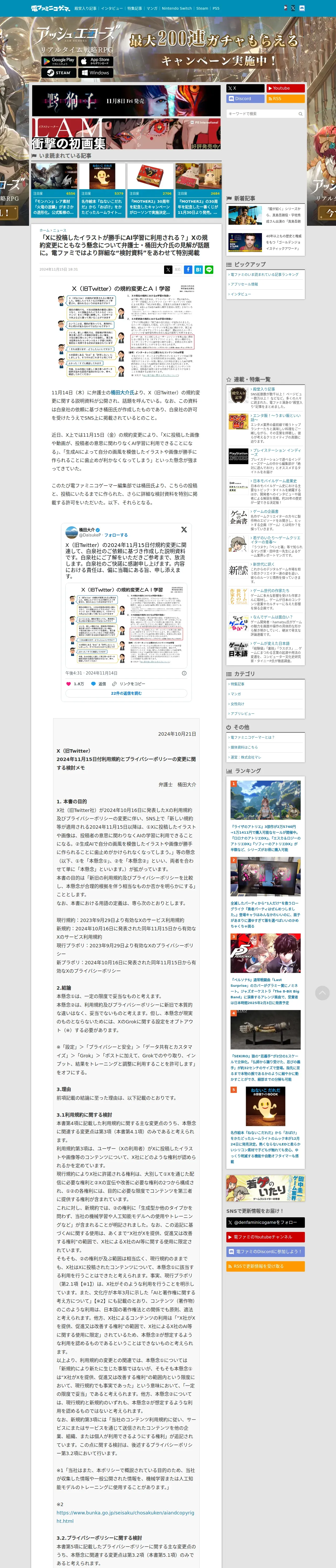Screen dimensions: 336x1568
Task: Open アプリセール情報 pickup link
Action: [x=244, y=284]
